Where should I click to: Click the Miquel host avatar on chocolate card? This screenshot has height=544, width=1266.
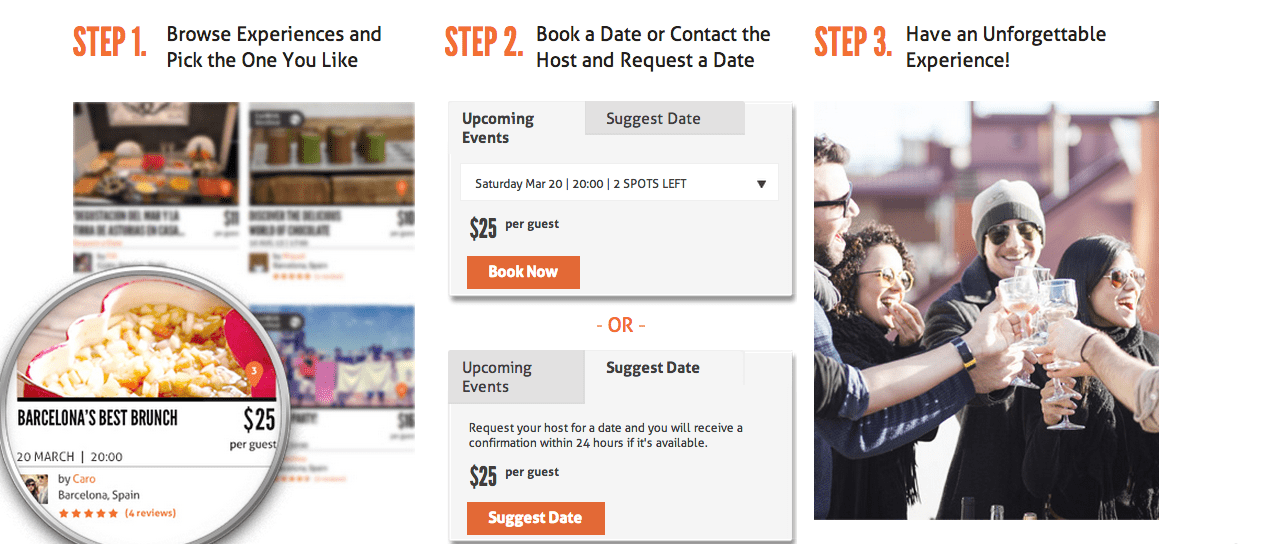[x=258, y=262]
